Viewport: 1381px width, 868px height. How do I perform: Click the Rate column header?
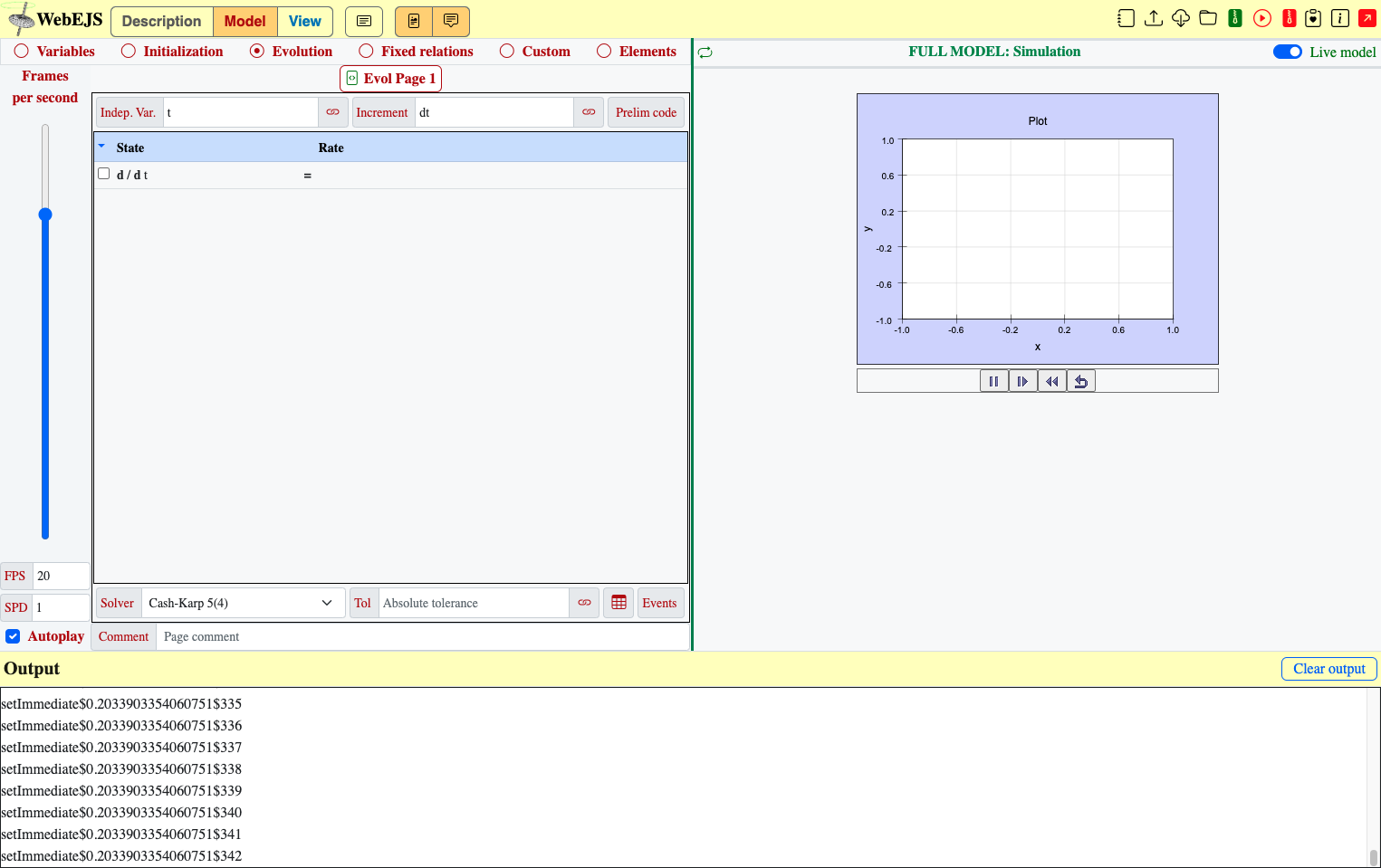[331, 148]
